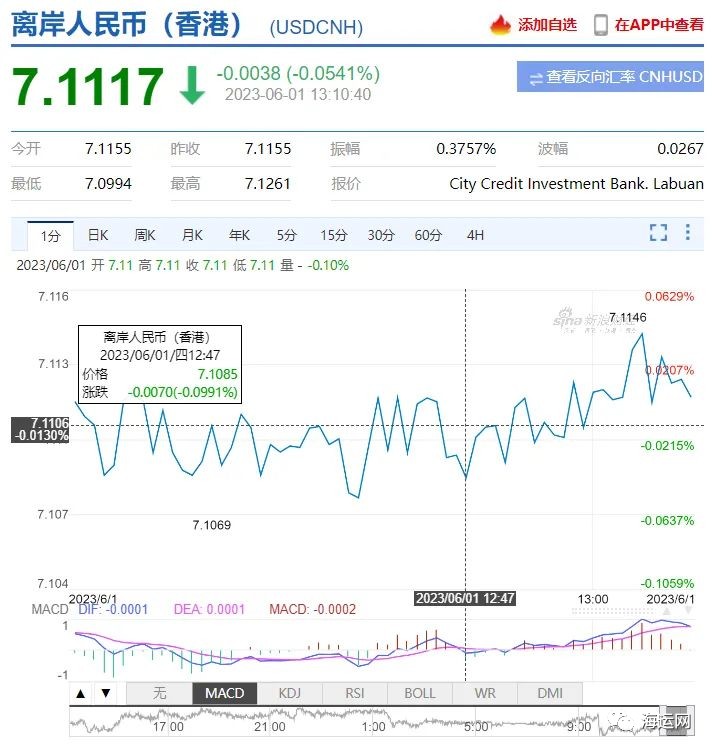
Task: Click the 最高 value 7.1261
Action: [x=268, y=184]
